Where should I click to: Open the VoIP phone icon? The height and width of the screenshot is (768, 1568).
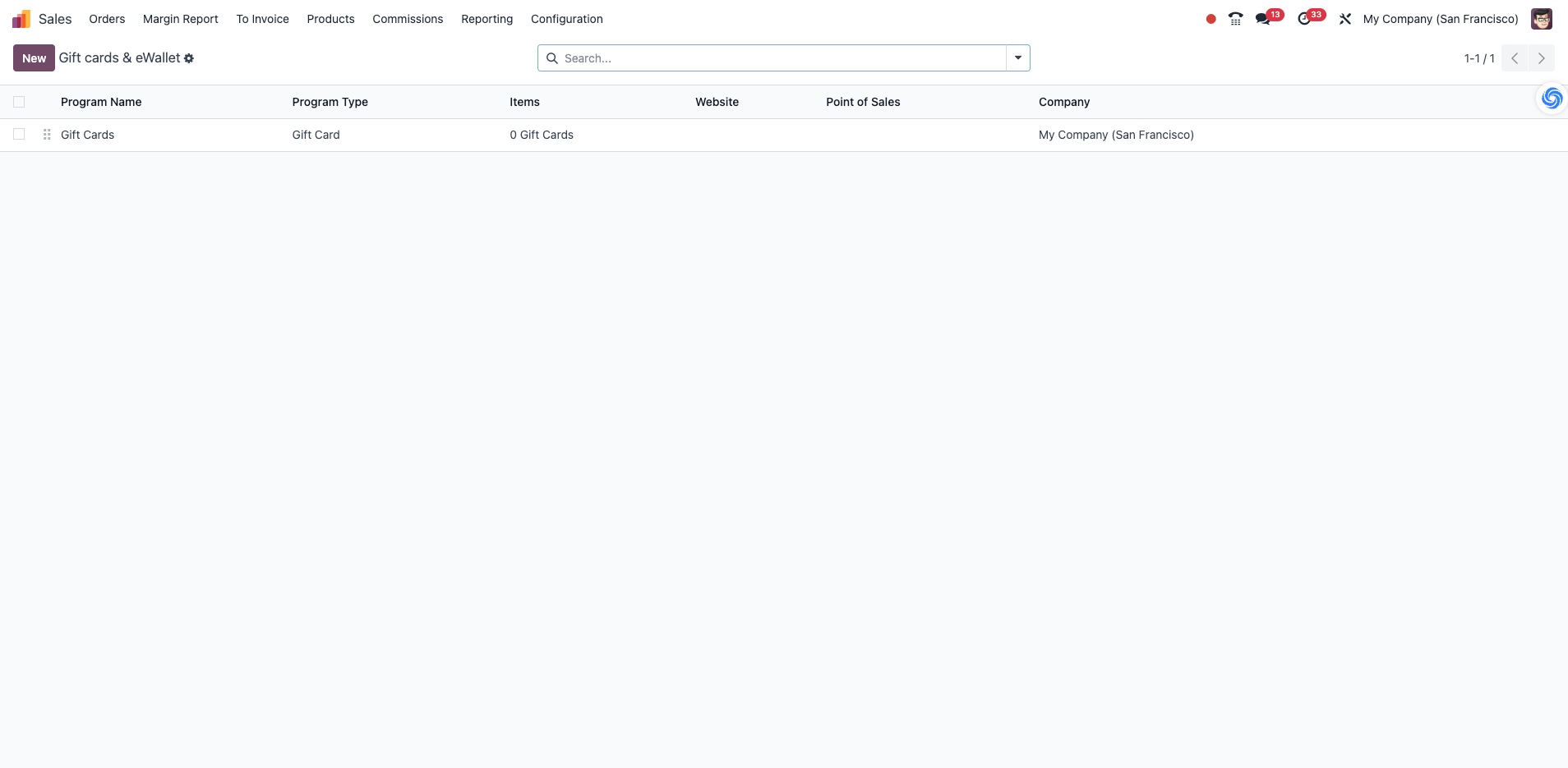tap(1235, 19)
